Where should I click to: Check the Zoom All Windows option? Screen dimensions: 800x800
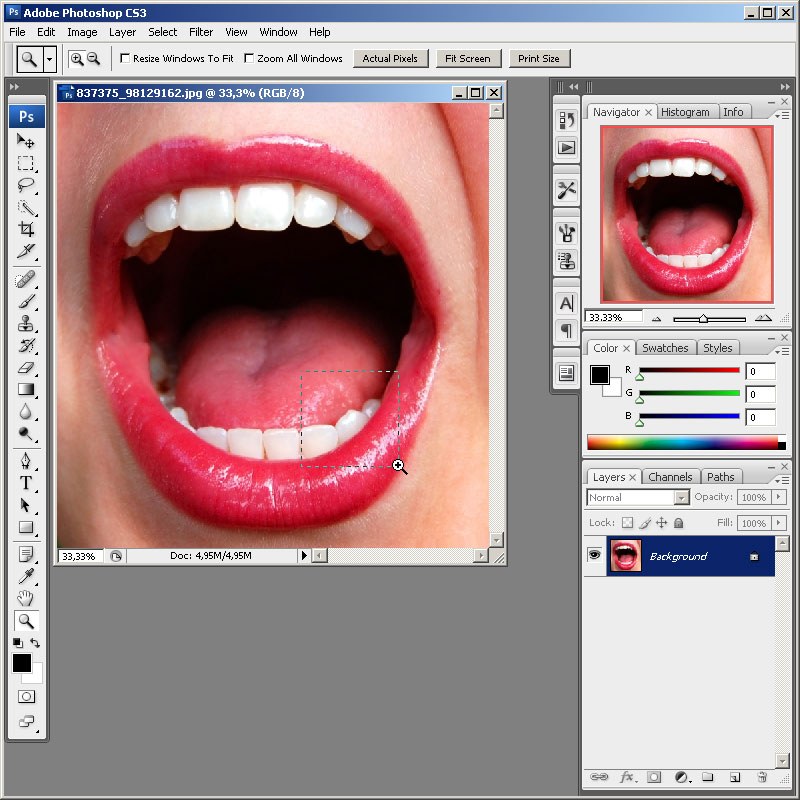[249, 59]
